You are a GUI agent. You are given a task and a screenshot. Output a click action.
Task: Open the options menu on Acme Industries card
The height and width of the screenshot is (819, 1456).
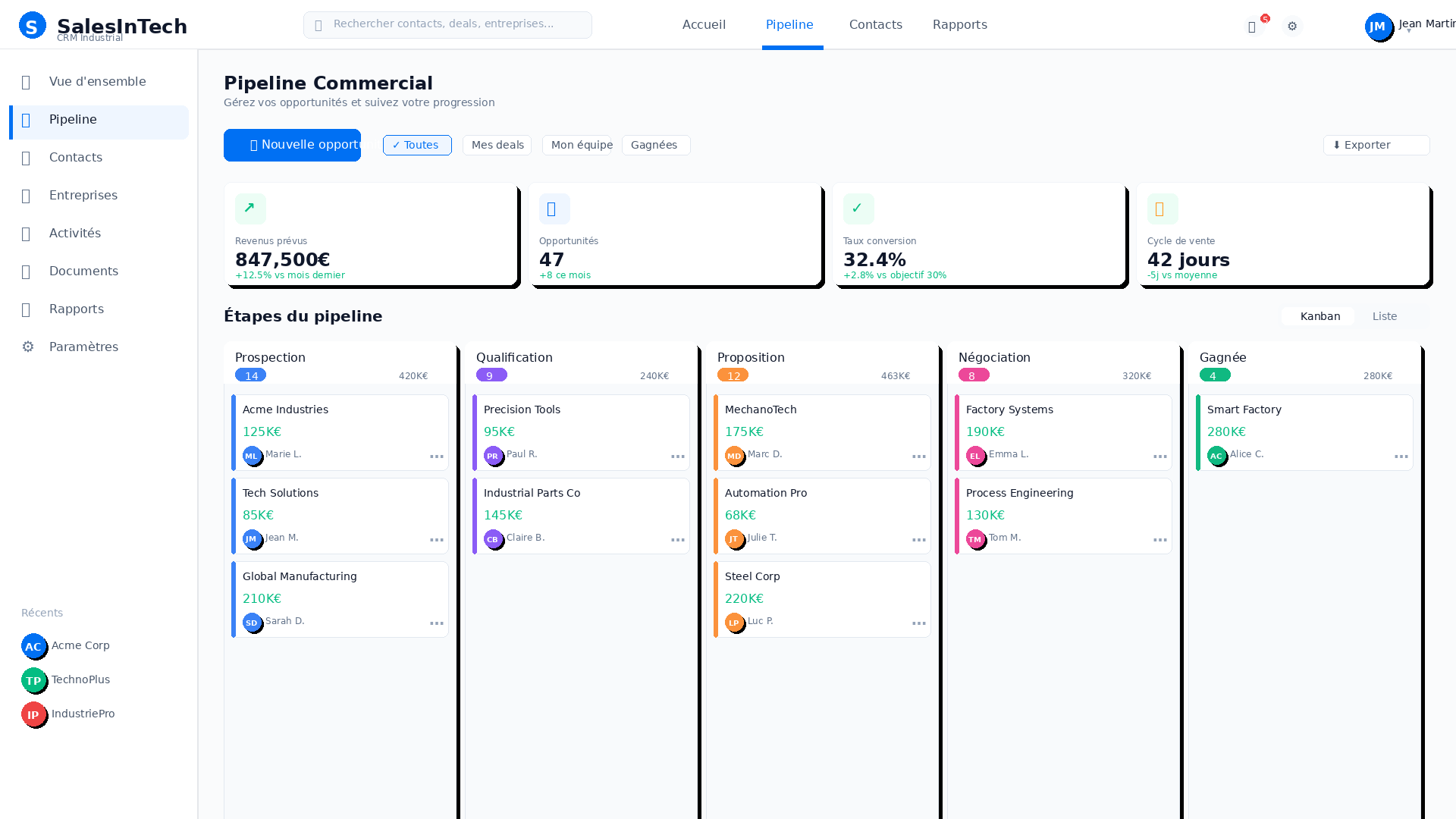click(437, 456)
